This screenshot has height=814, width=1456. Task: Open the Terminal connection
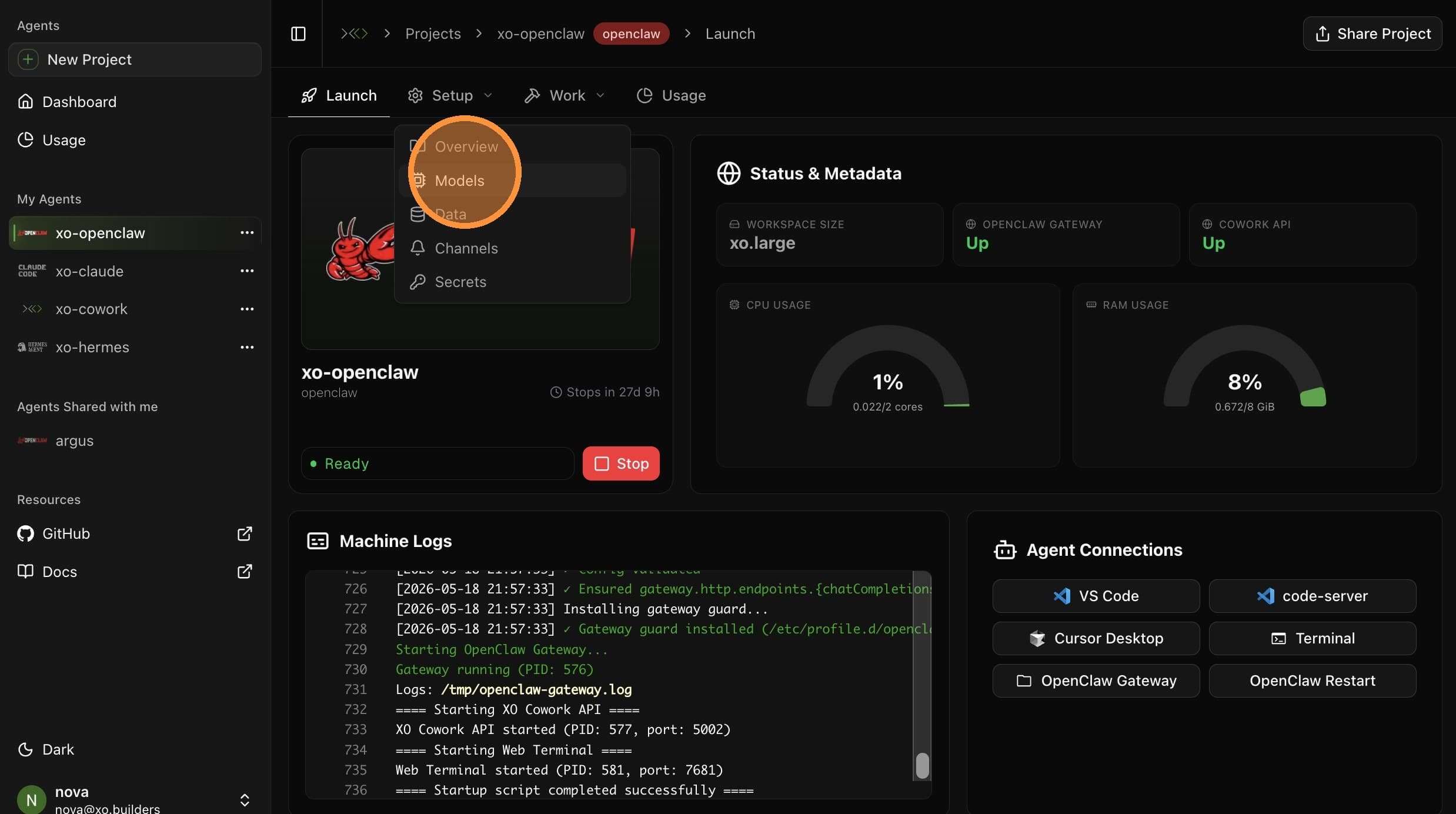tap(1313, 638)
